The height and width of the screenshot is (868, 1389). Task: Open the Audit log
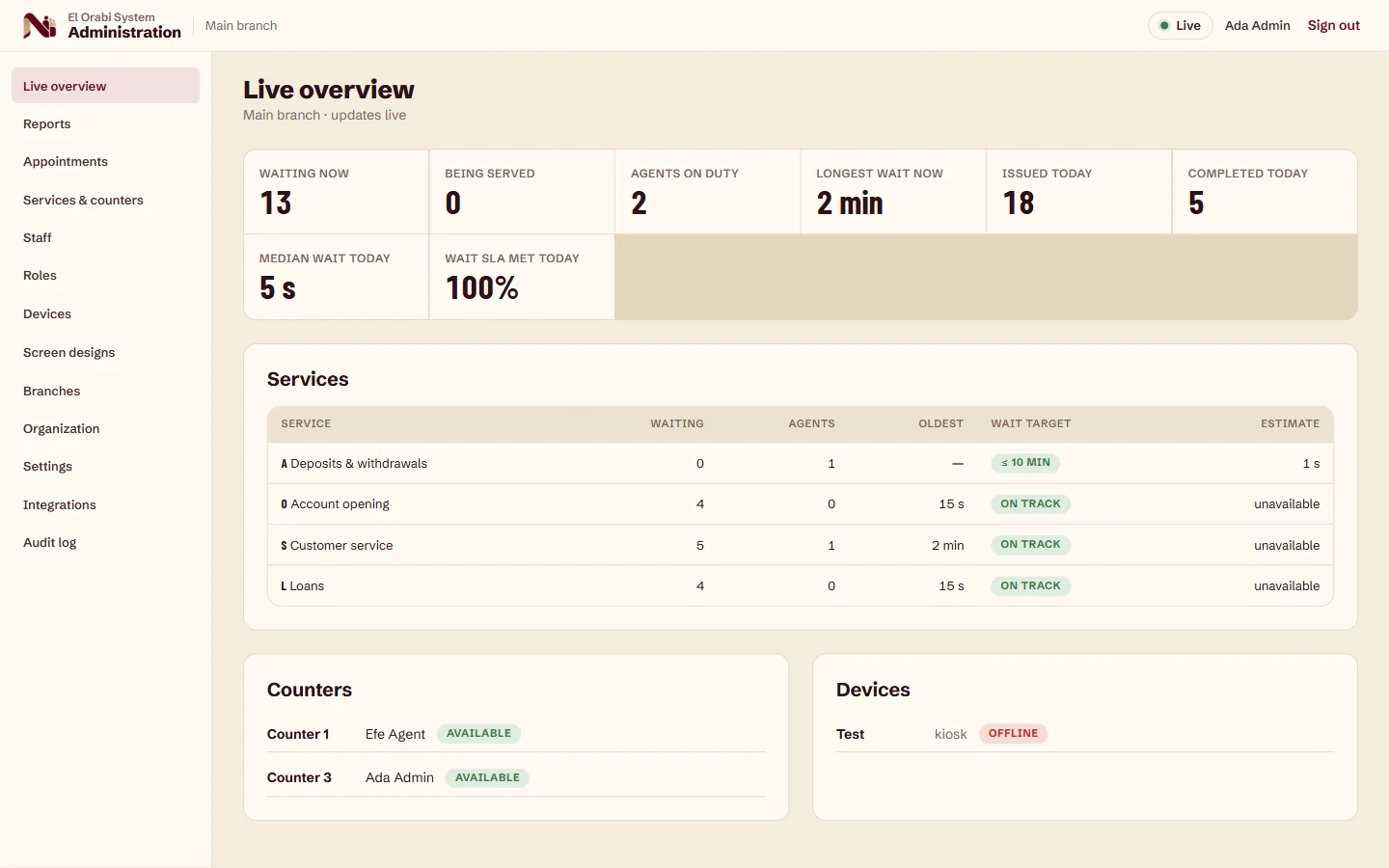[105, 542]
